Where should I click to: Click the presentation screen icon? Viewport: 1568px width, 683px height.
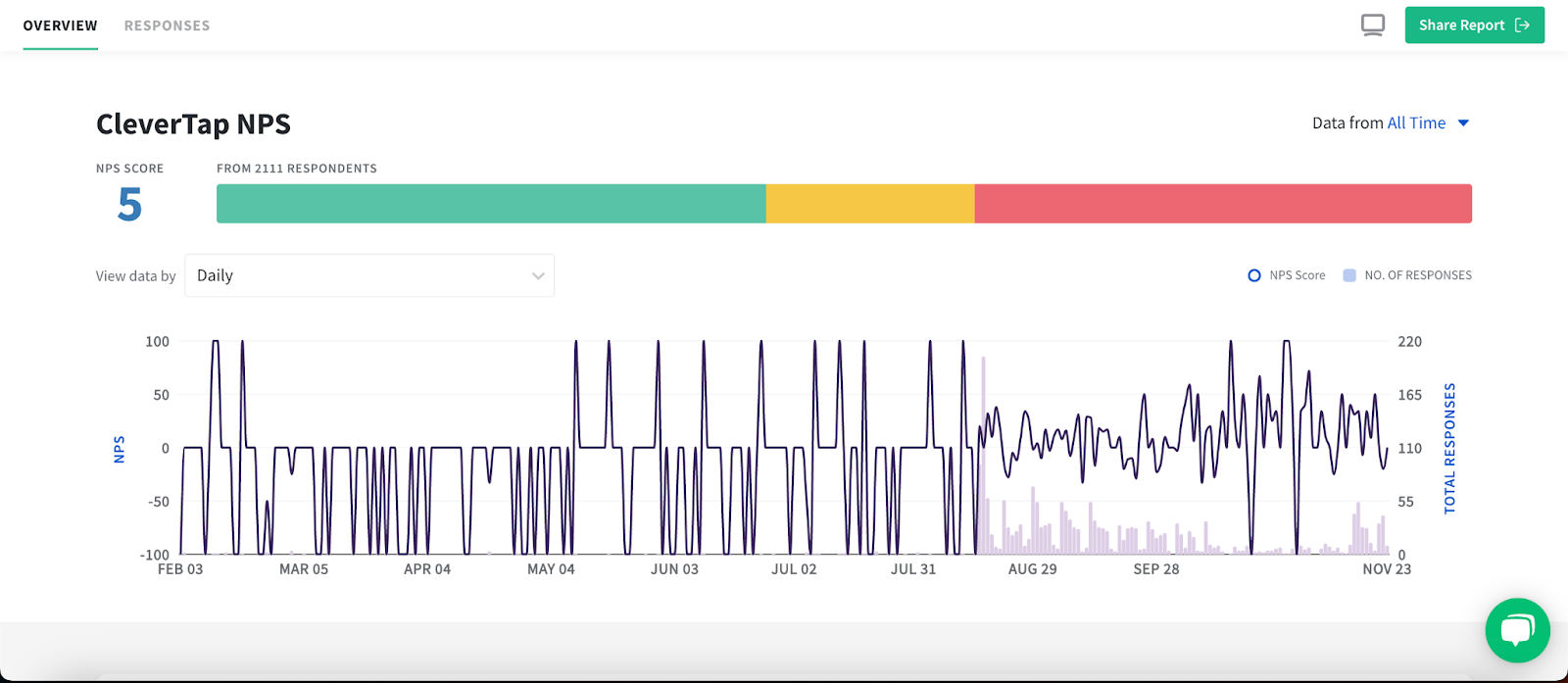point(1373,25)
